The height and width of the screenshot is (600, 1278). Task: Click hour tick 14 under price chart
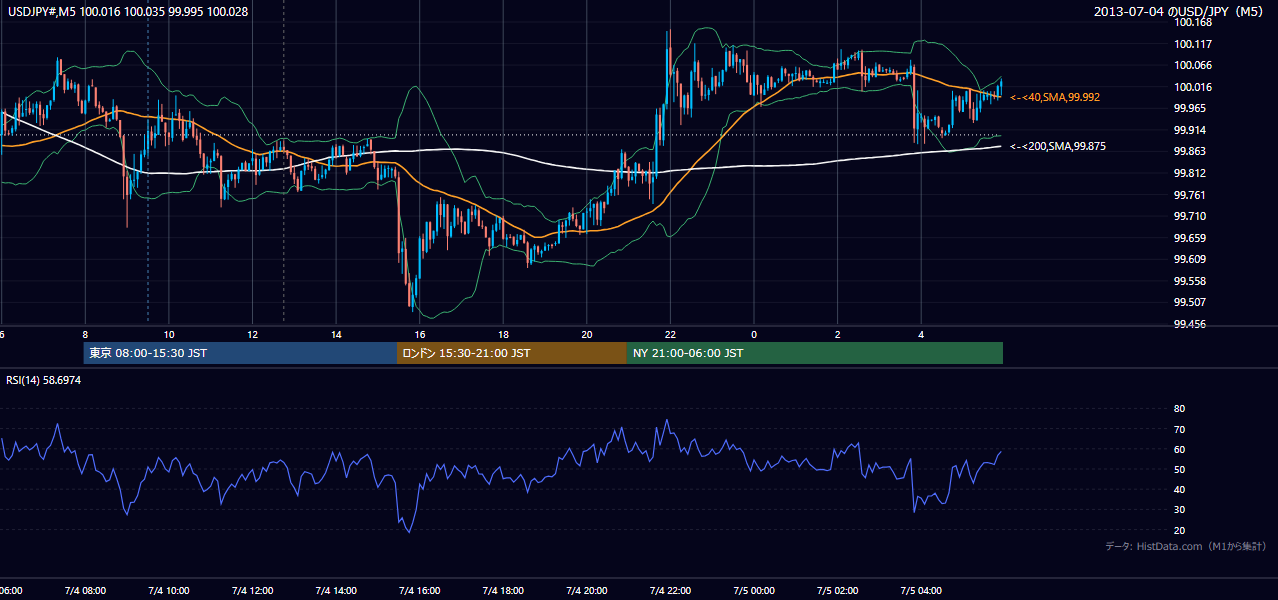click(336, 335)
